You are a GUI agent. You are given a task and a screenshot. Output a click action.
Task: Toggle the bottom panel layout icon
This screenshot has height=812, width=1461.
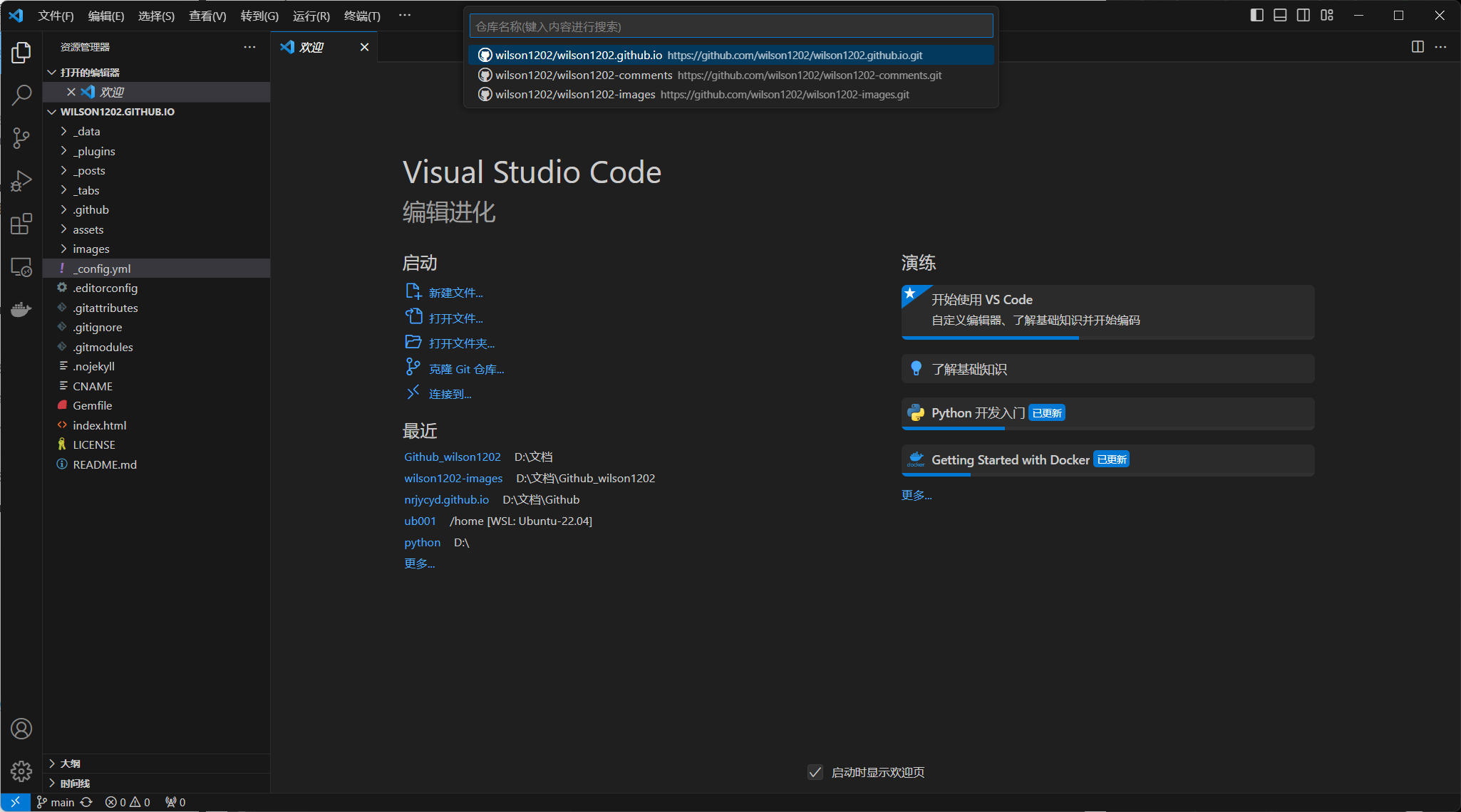point(1280,15)
